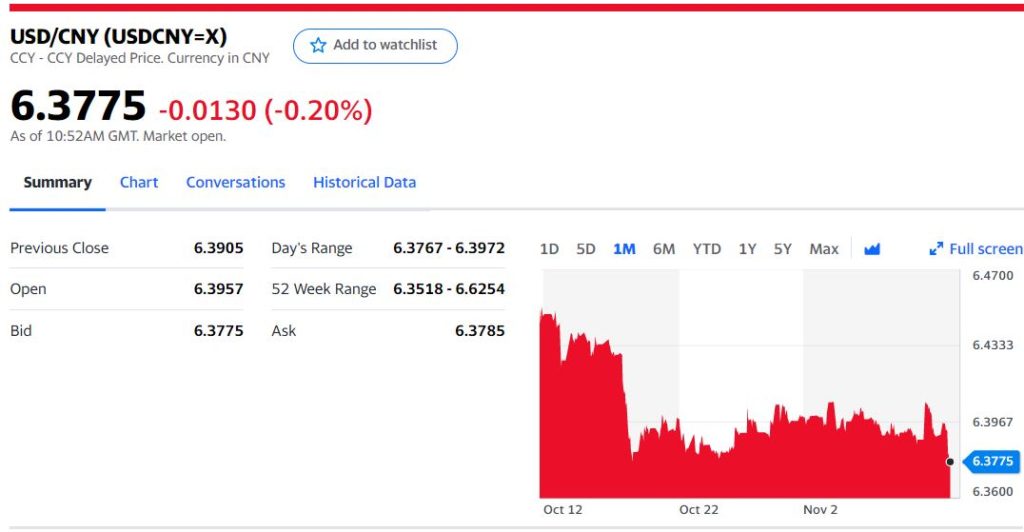
Task: Display the Max chart range
Action: coord(824,249)
